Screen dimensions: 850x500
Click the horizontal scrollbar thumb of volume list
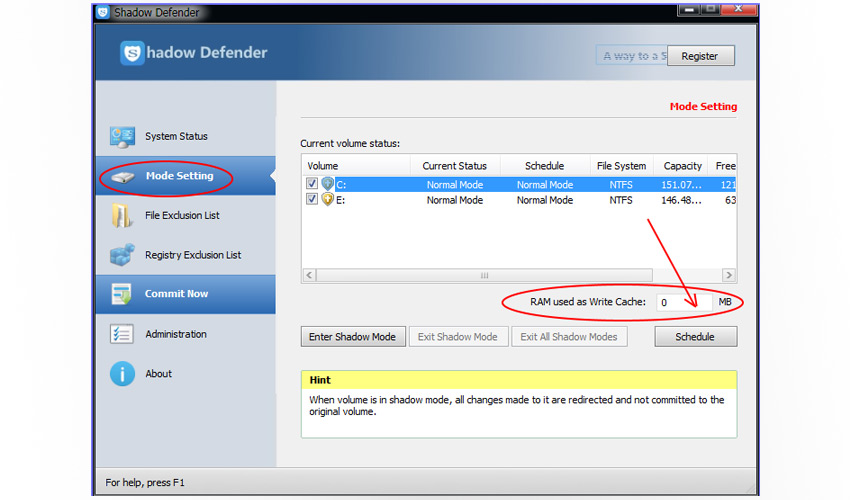(x=484, y=275)
